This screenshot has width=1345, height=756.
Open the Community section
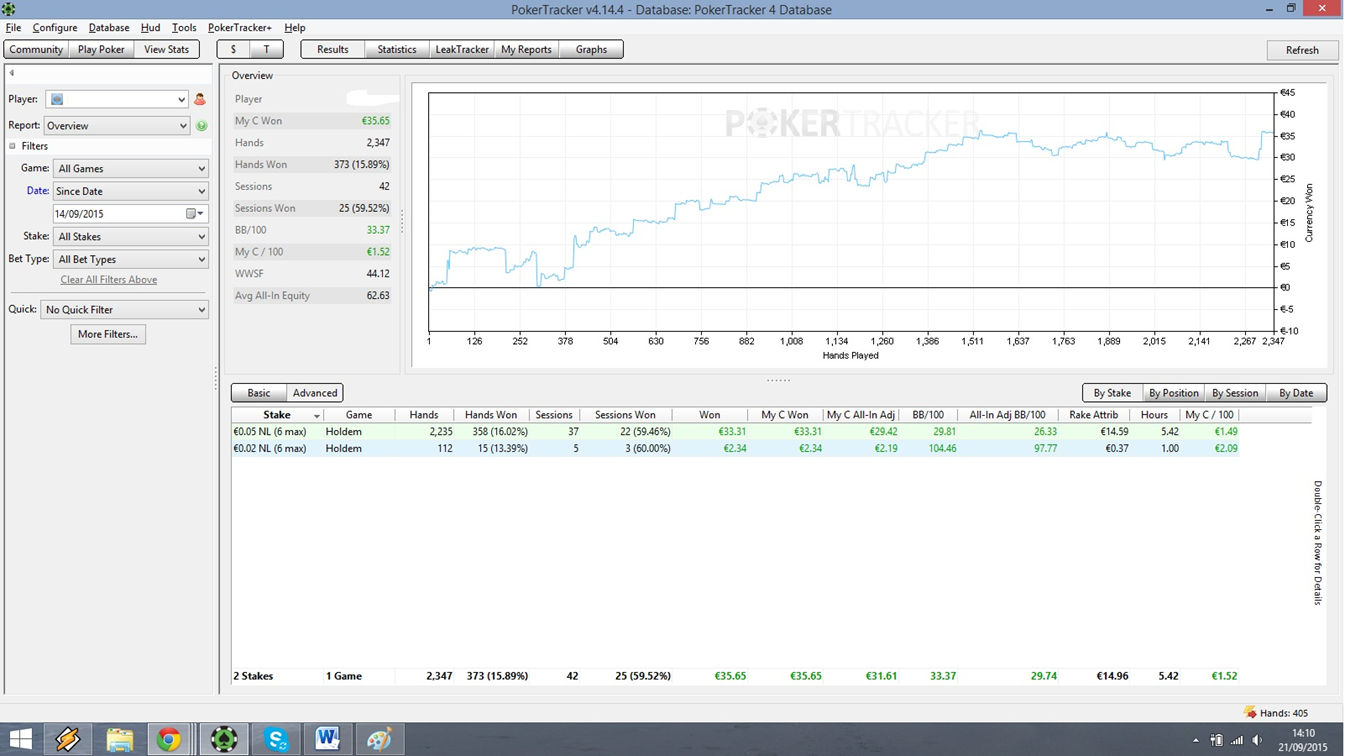click(36, 49)
